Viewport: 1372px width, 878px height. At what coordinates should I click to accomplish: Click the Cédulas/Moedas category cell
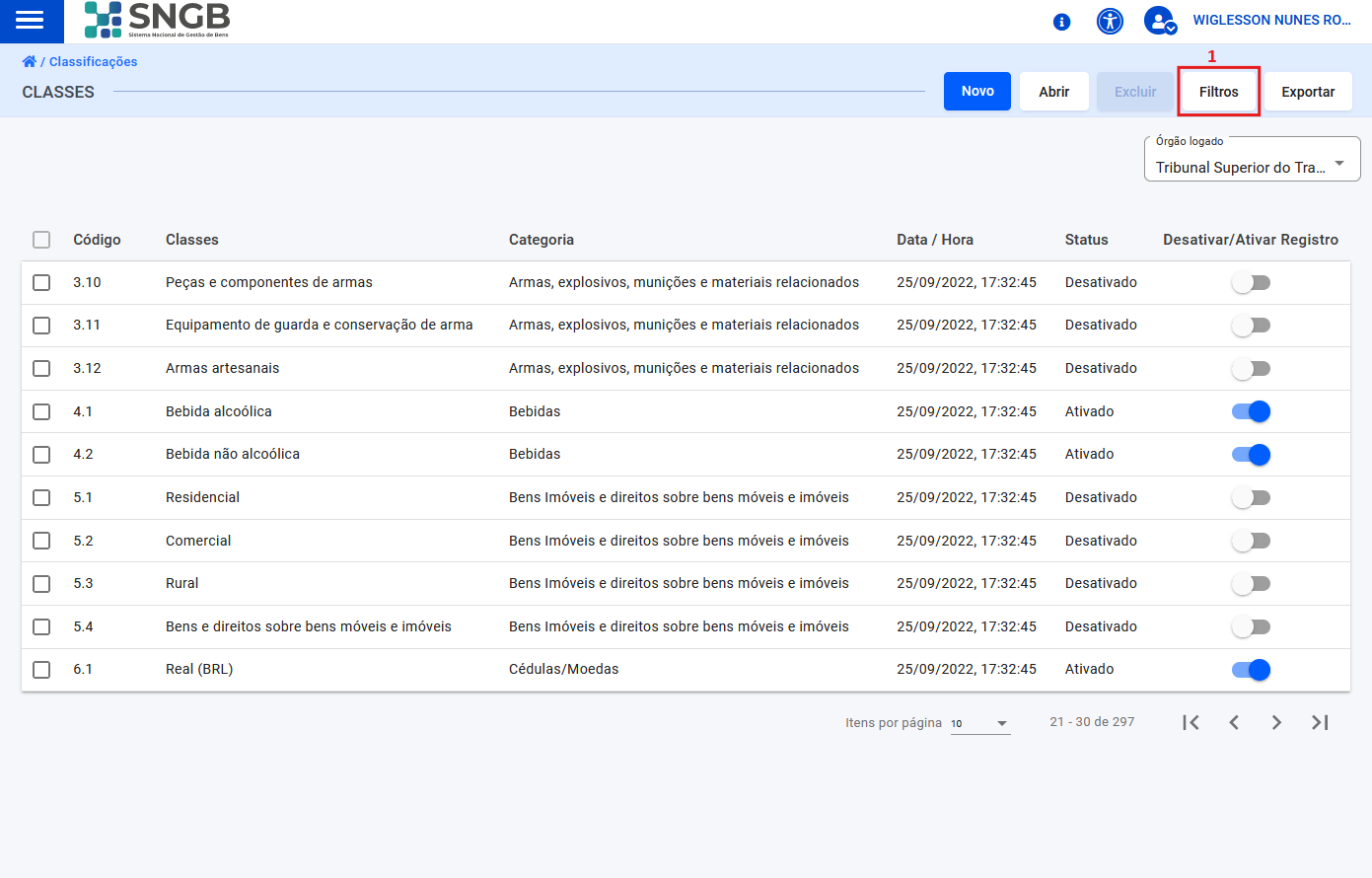564,669
